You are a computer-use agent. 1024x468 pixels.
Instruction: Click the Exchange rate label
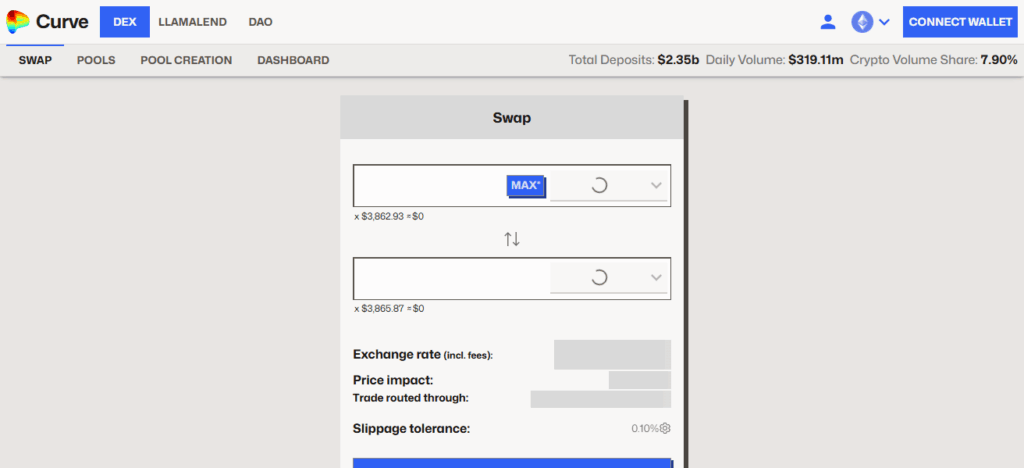(x=423, y=355)
